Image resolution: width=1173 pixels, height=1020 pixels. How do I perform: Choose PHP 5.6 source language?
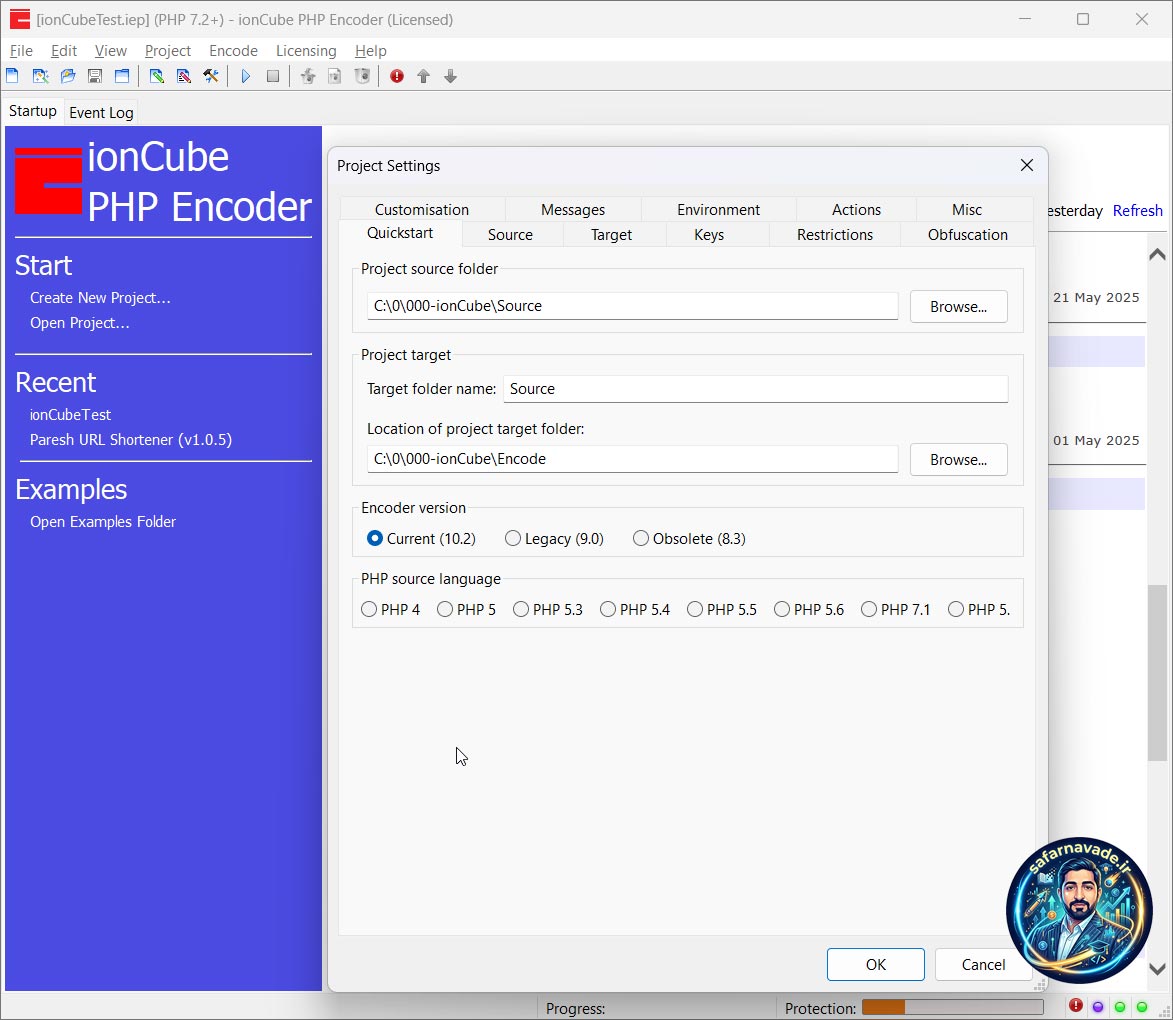click(809, 609)
